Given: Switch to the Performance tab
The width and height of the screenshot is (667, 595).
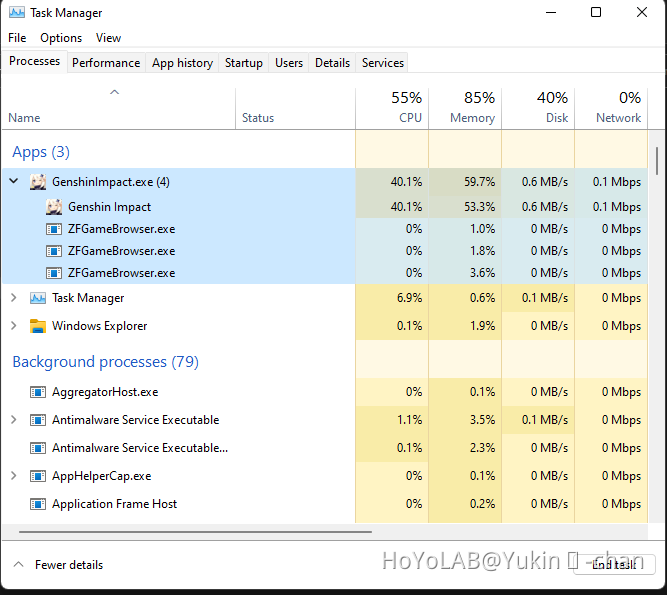Looking at the screenshot, I should pyautogui.click(x=106, y=63).
